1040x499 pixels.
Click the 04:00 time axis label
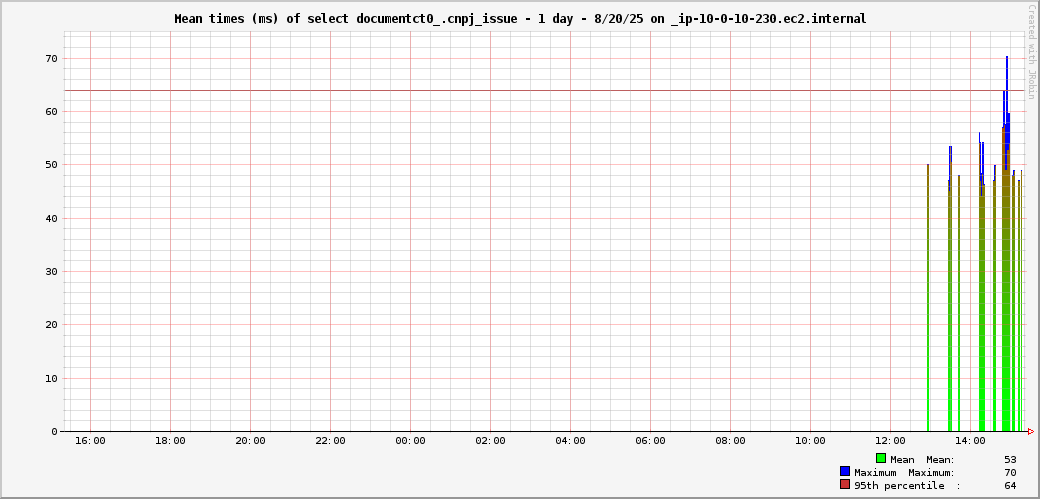point(570,441)
